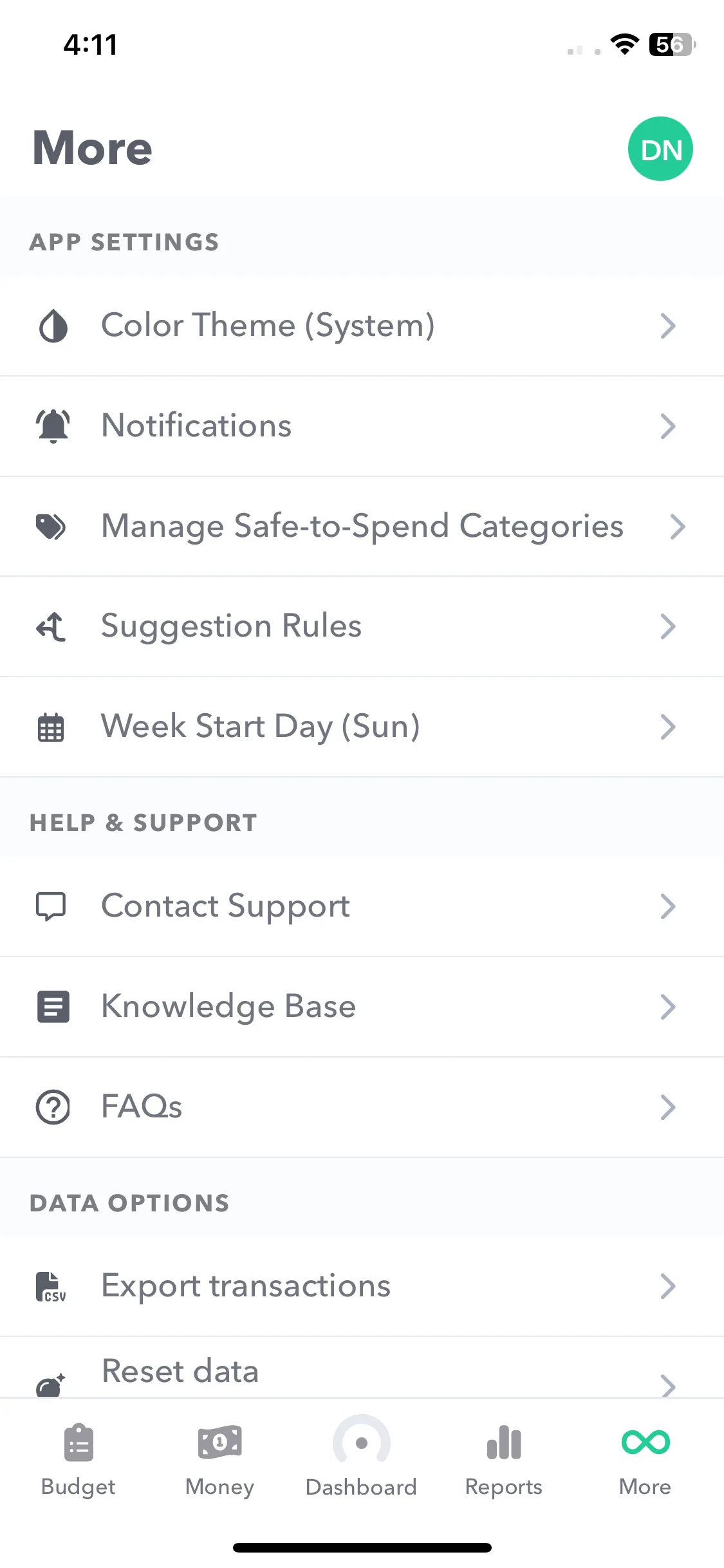Tap the Suggestion Rules arrows icon
Viewport: 724px width, 1568px height.
point(51,627)
